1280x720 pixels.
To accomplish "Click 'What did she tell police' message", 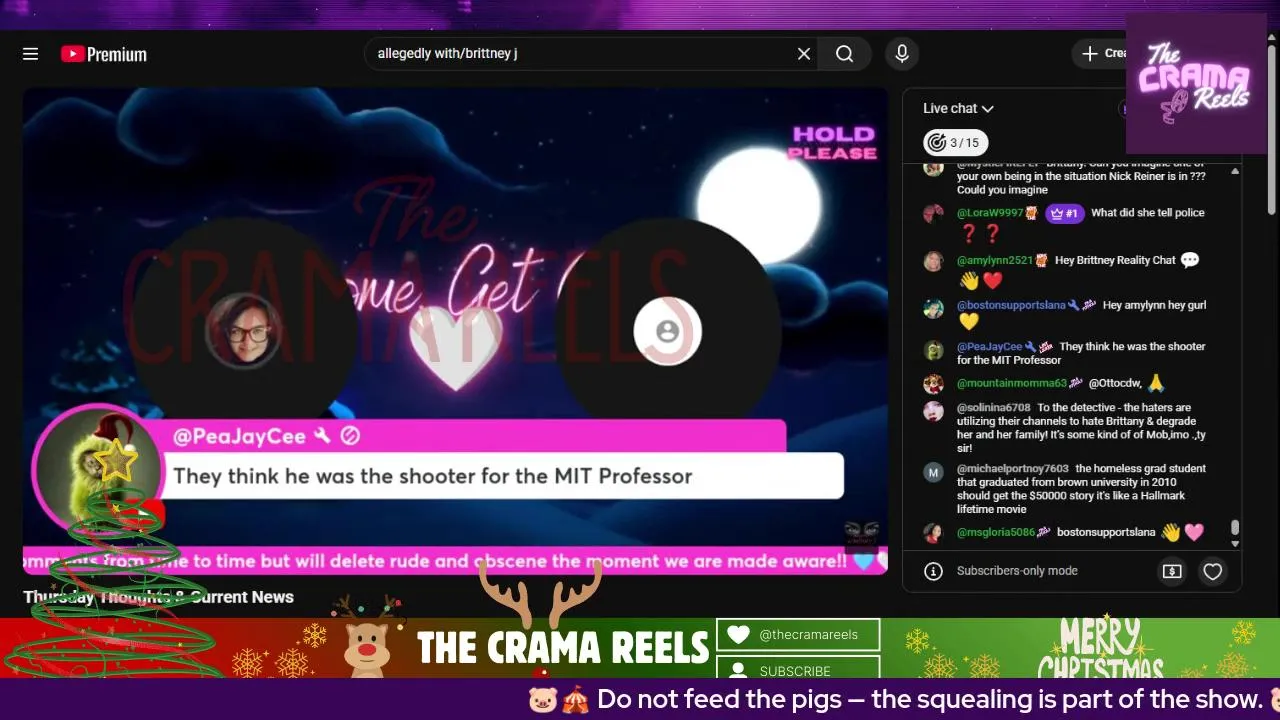I will [x=1148, y=213].
